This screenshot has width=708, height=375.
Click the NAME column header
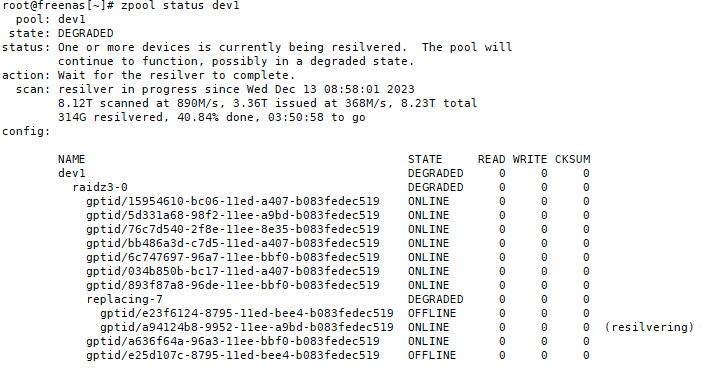(71, 159)
